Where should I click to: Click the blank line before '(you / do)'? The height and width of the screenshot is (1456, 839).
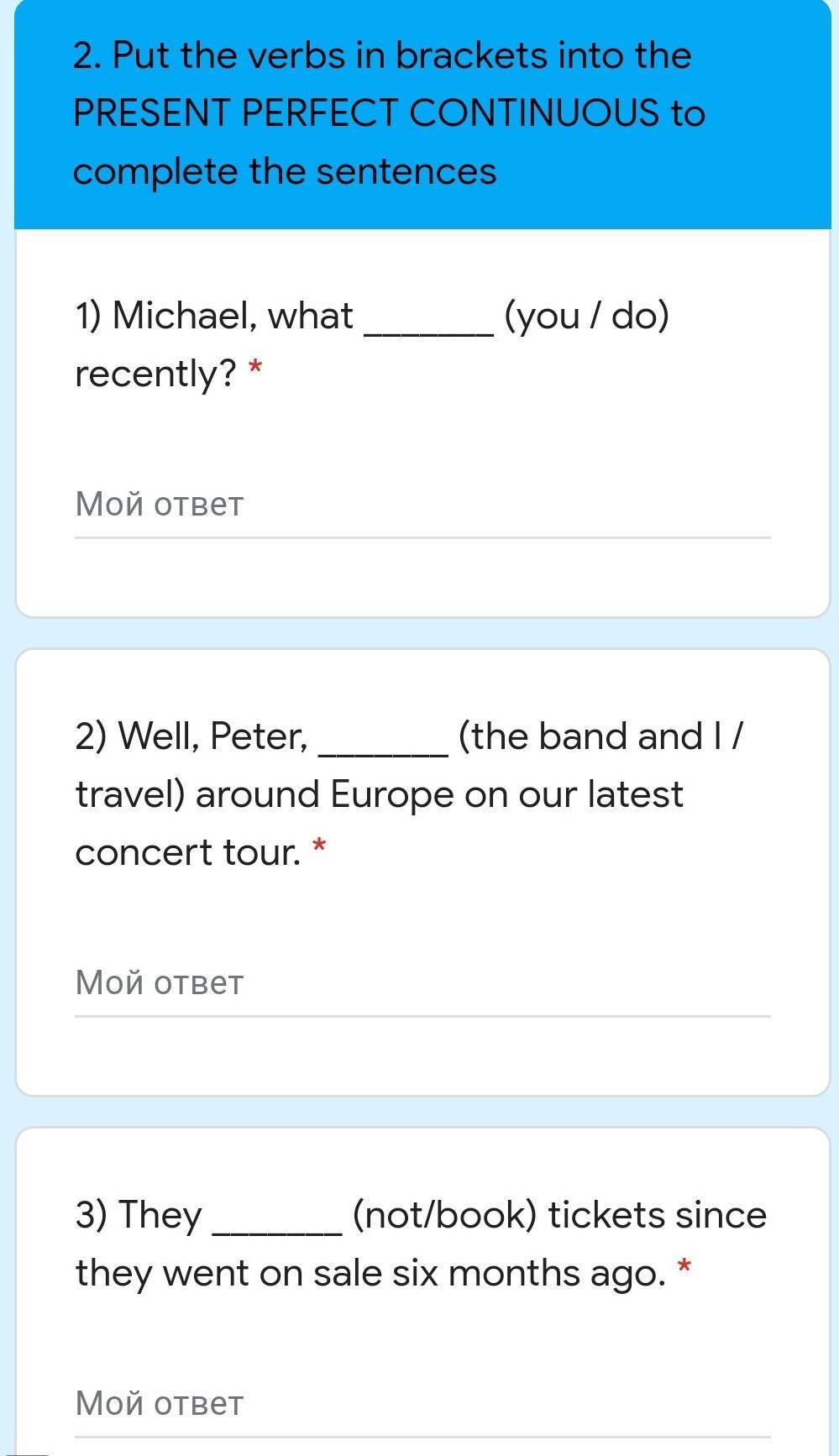(x=428, y=334)
